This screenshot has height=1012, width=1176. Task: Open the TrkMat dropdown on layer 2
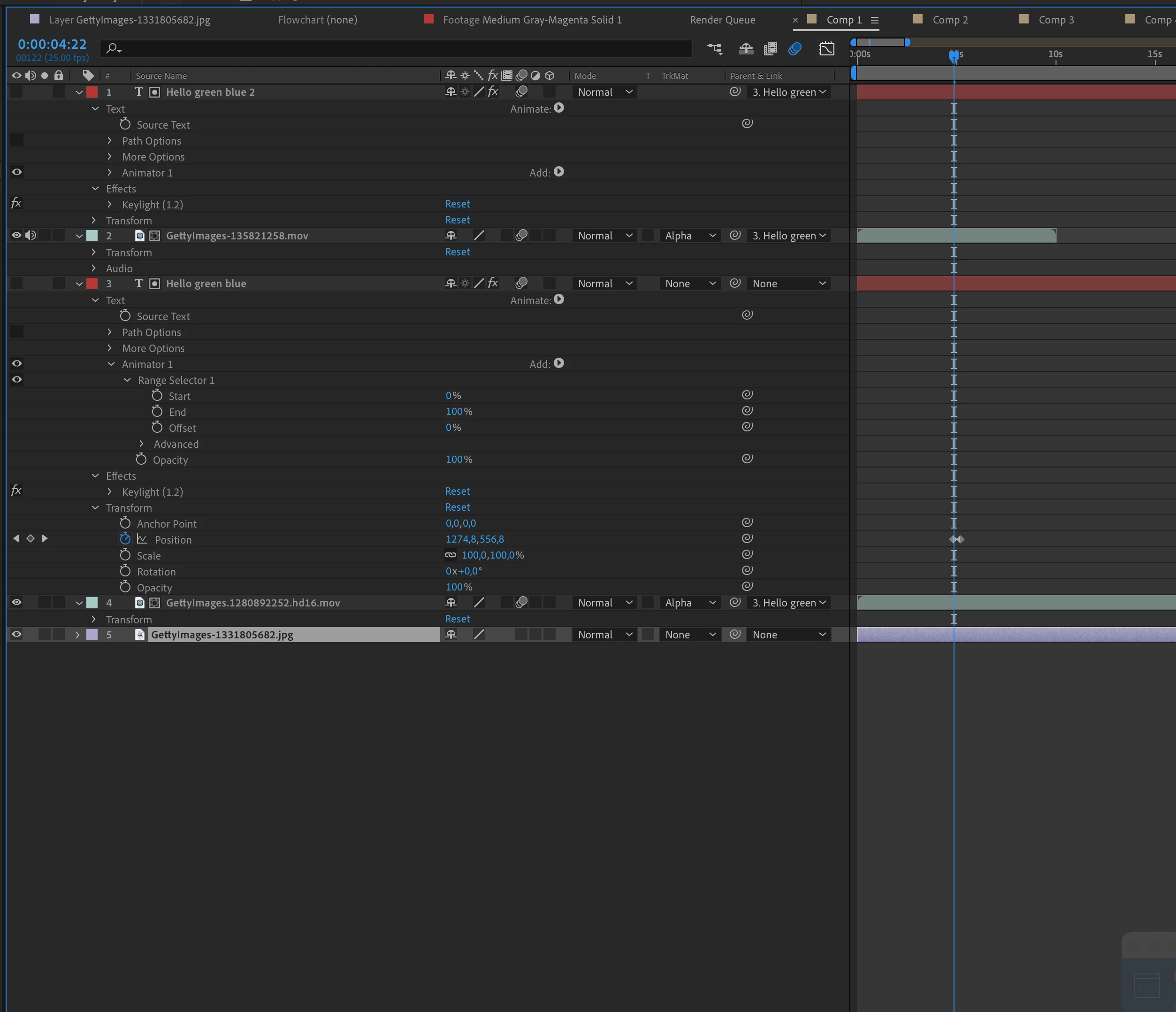[x=689, y=236]
